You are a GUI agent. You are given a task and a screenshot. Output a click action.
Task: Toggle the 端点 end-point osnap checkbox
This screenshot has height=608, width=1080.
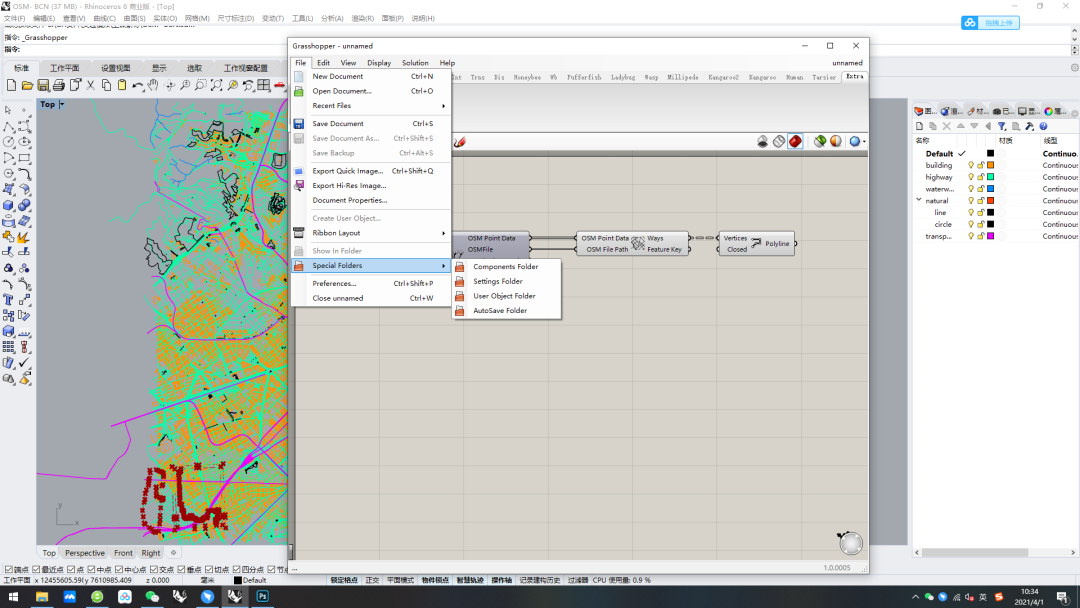click(8, 569)
